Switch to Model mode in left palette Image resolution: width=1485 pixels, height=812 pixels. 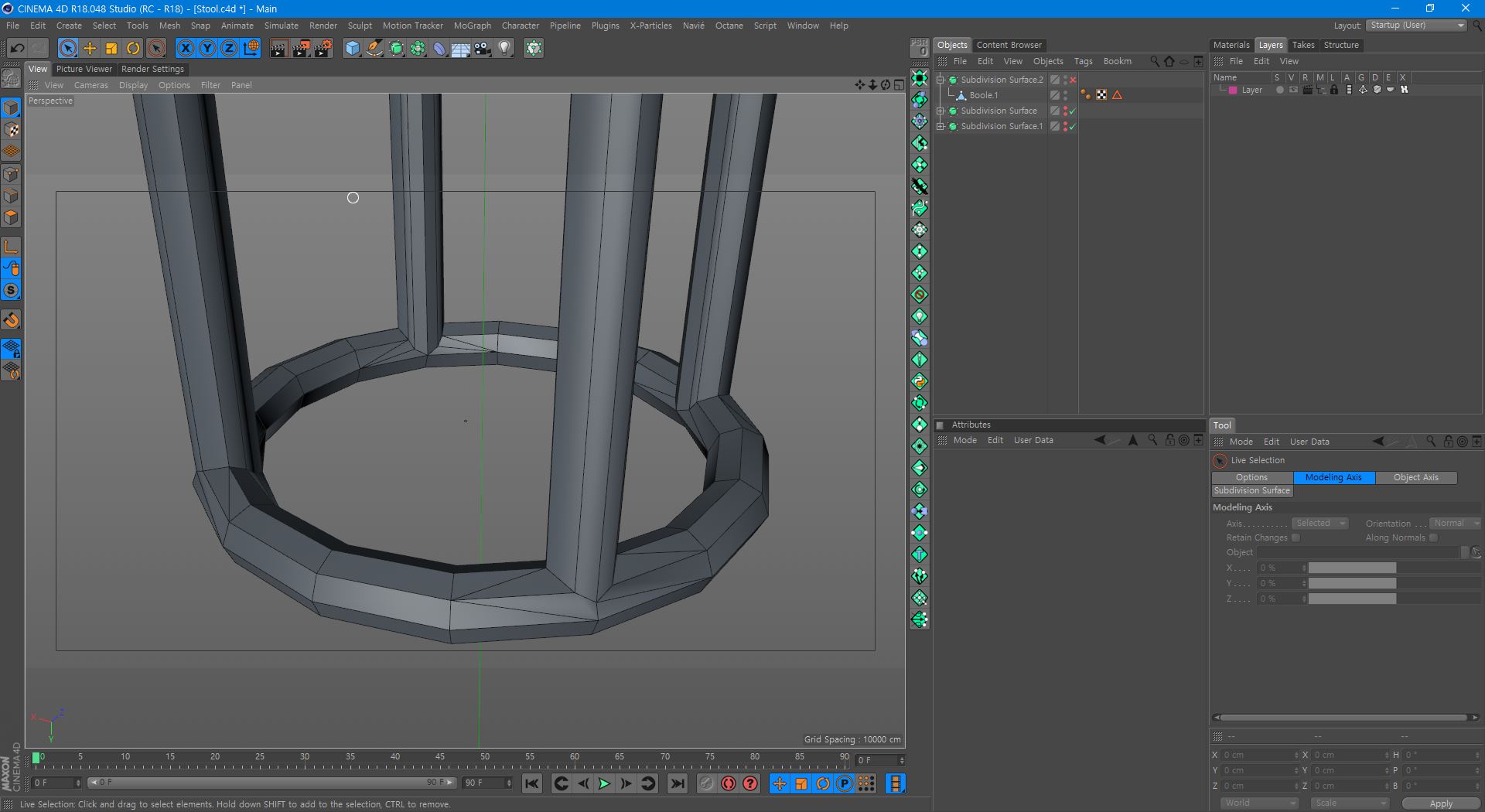(11, 108)
